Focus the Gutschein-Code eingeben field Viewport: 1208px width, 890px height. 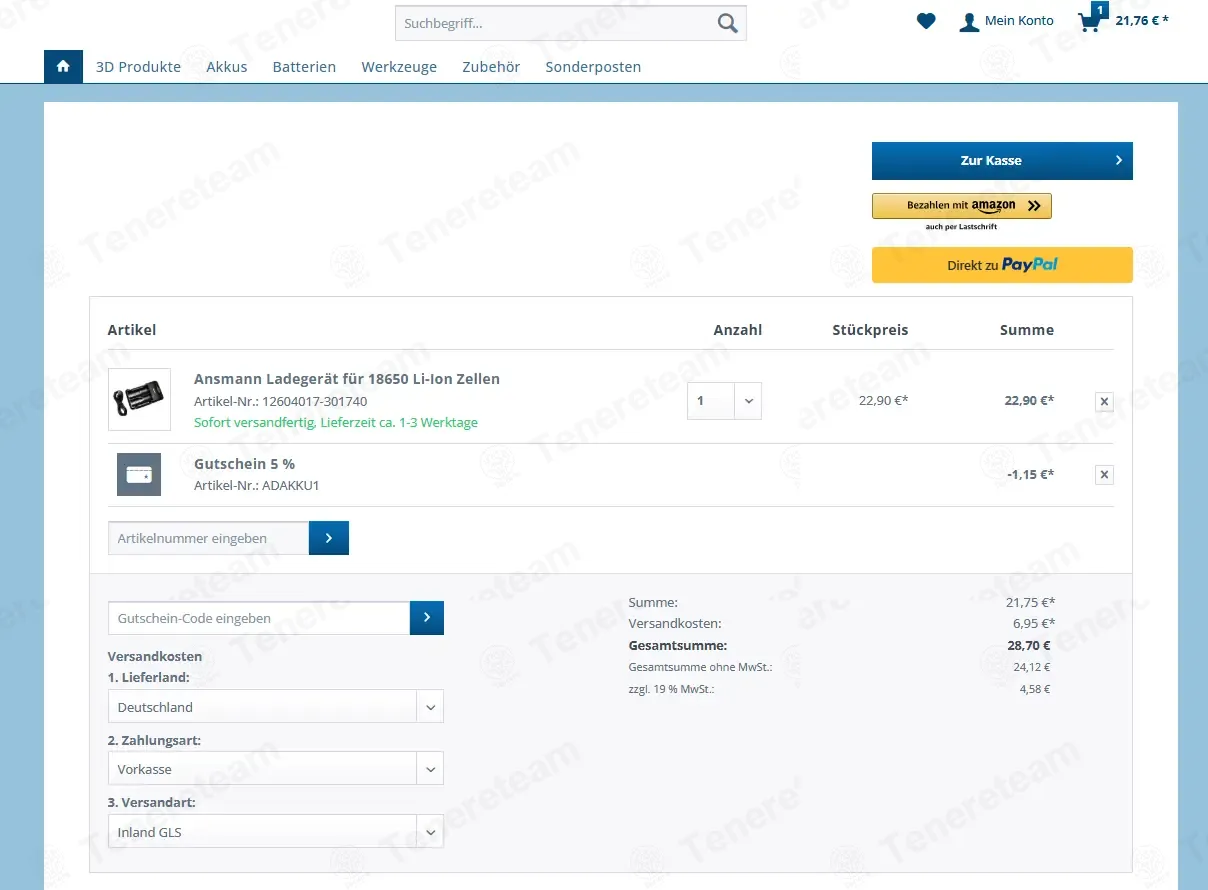(259, 618)
